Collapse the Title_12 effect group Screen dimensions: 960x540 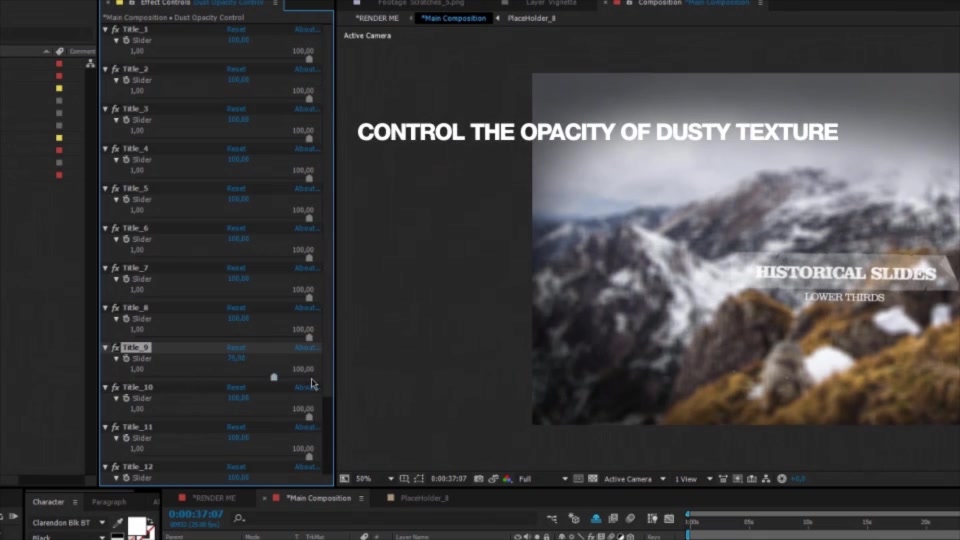(105, 467)
